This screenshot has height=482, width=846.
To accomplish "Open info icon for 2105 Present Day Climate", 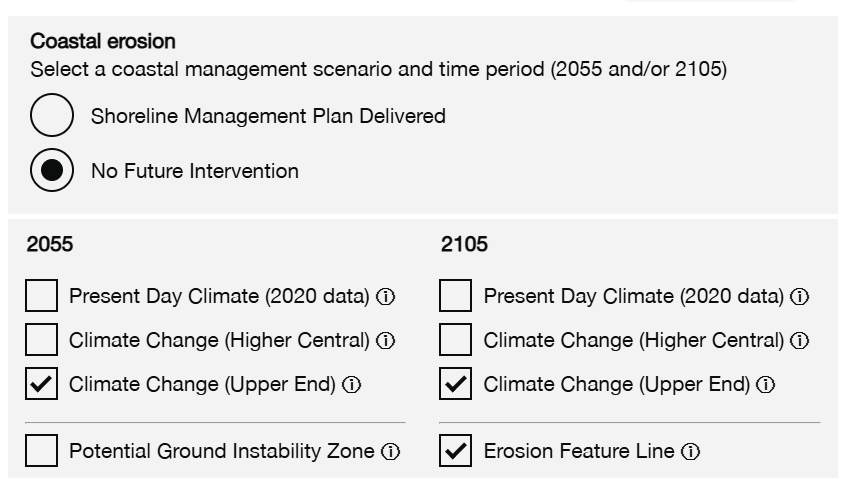I will coord(800,297).
